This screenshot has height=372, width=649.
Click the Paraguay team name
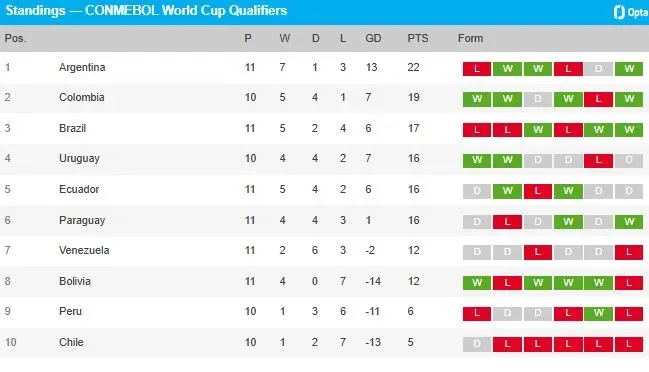pos(82,220)
